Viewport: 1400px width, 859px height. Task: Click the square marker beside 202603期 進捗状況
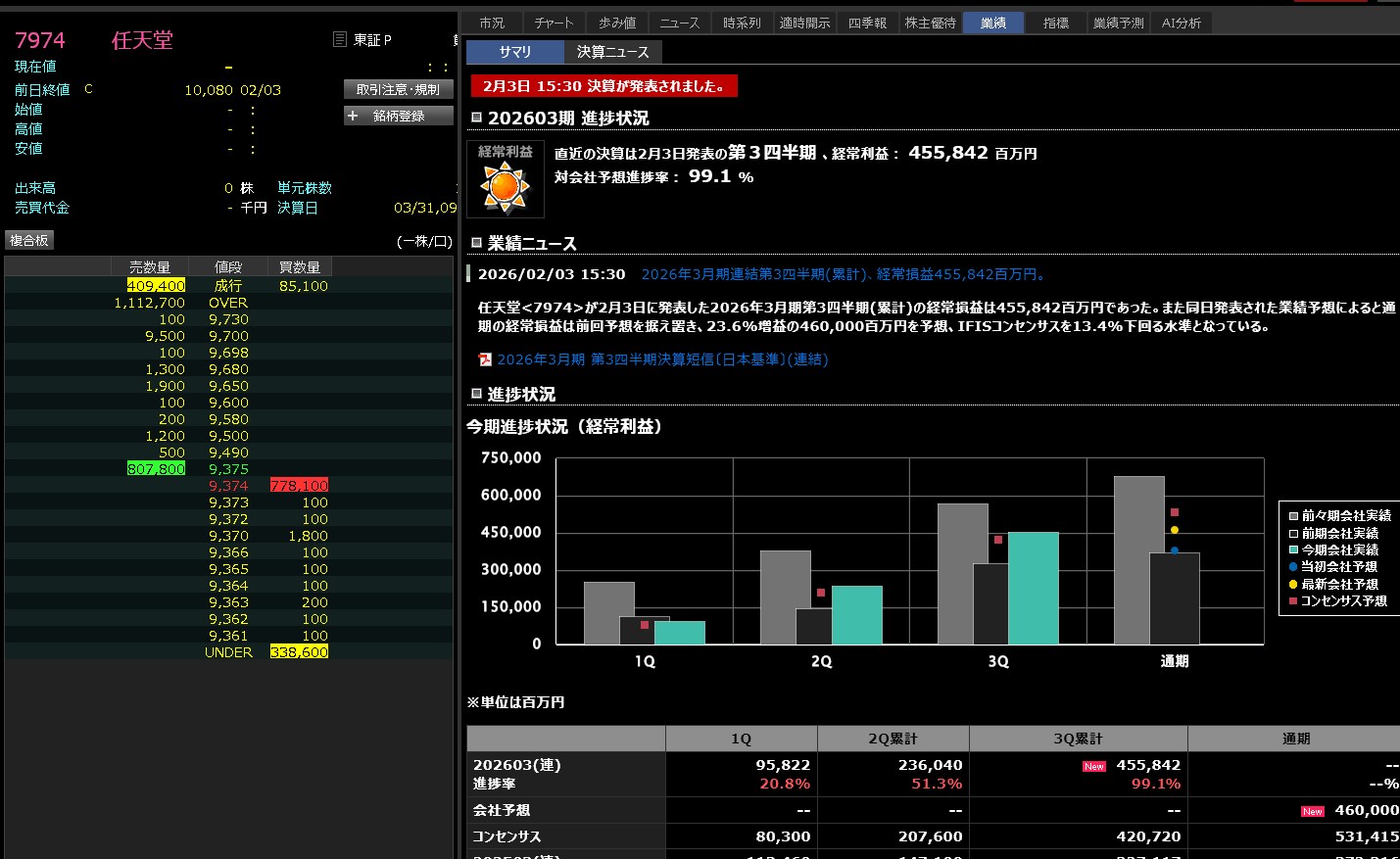click(476, 118)
